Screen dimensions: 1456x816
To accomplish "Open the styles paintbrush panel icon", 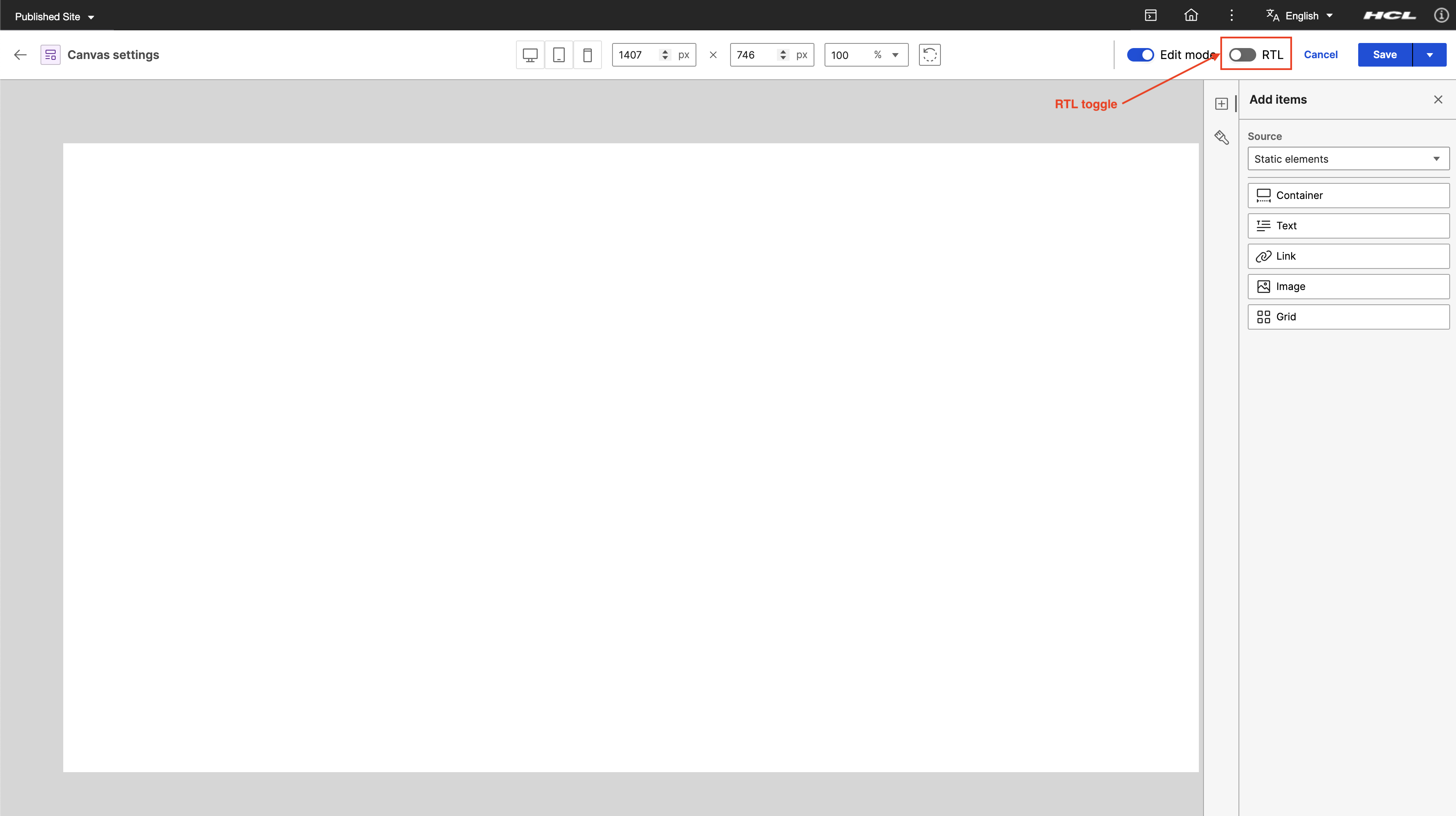I will [1222, 137].
